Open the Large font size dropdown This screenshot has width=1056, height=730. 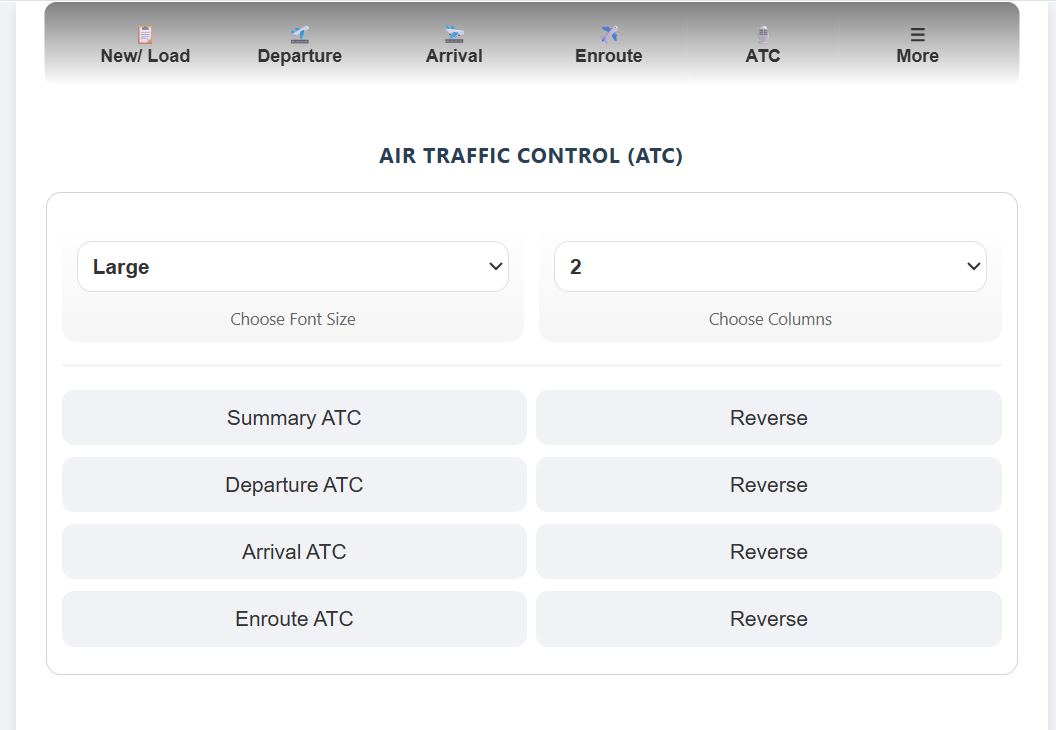click(x=293, y=267)
